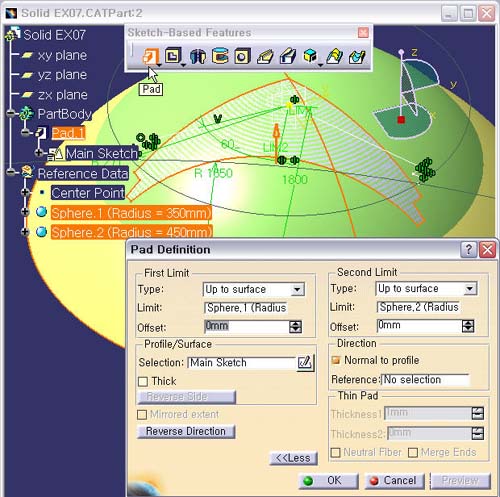This screenshot has height=497, width=500.
Task: Enable the Thick checkbox
Action: [143, 381]
